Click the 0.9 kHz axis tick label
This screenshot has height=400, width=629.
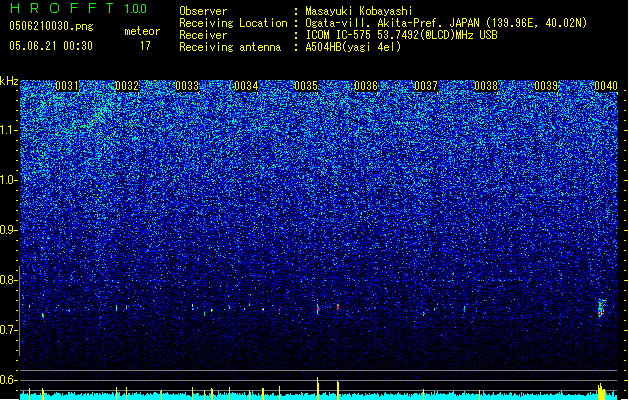point(9,230)
